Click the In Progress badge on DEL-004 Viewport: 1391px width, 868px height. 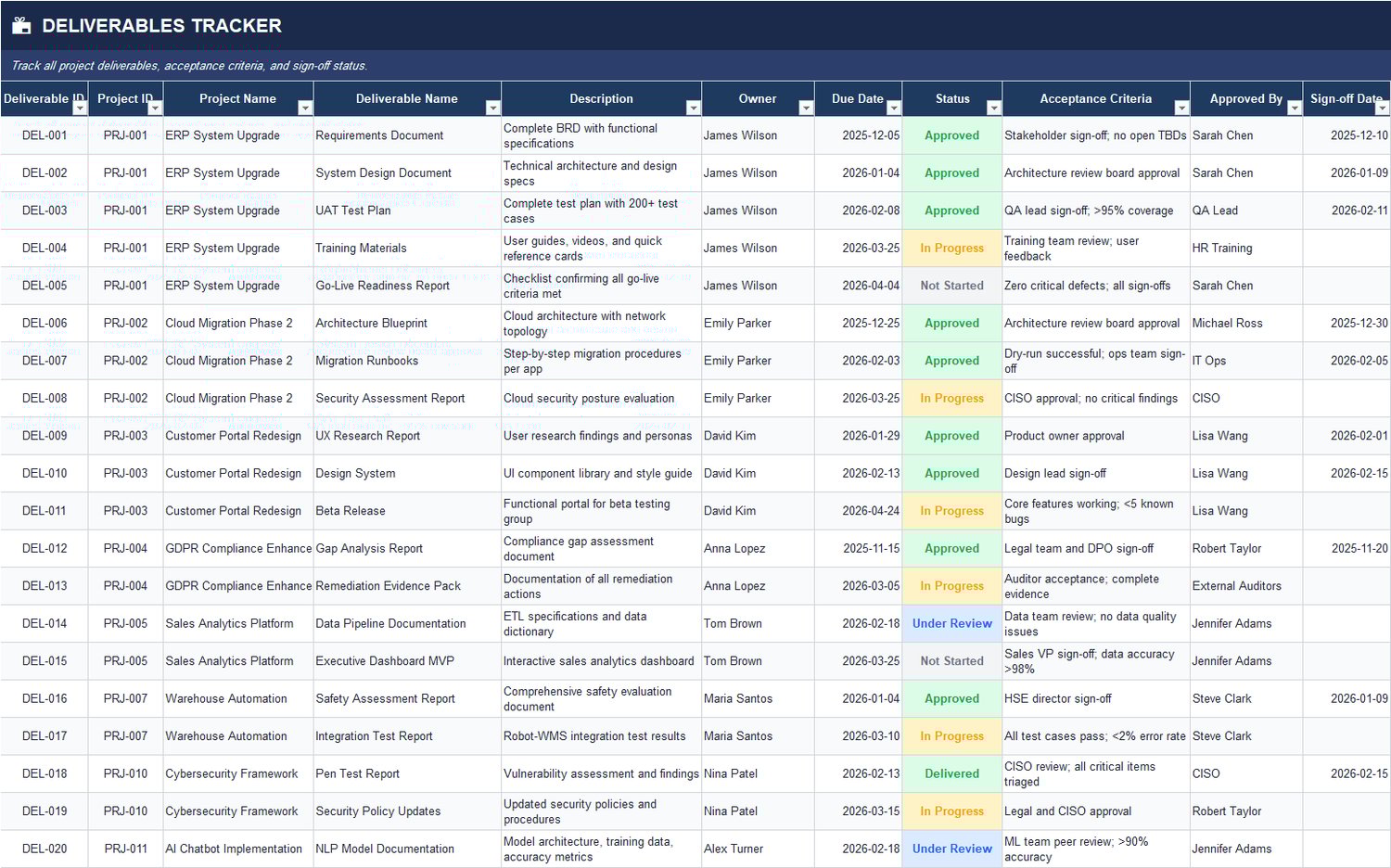(x=951, y=248)
